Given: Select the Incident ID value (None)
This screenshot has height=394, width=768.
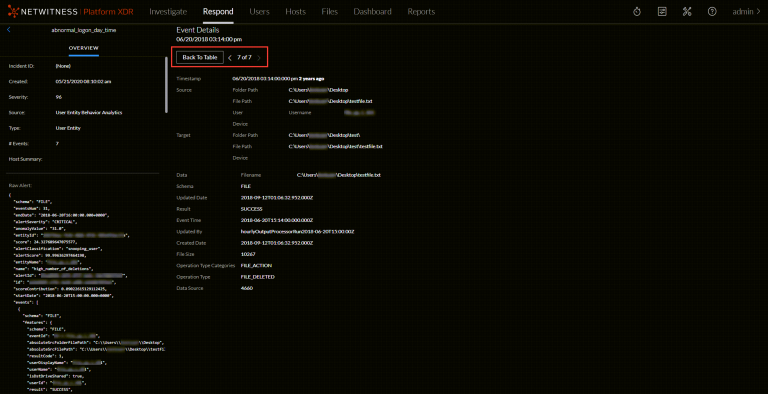Looking at the screenshot, I should [64, 66].
